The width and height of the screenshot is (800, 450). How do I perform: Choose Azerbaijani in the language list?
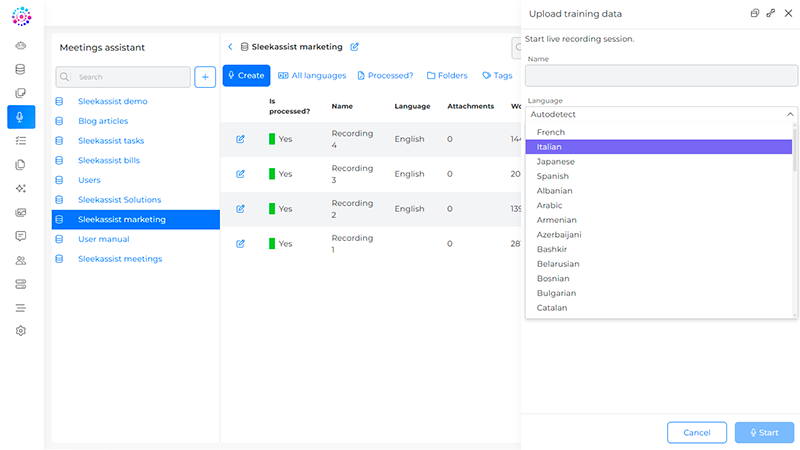pos(659,235)
